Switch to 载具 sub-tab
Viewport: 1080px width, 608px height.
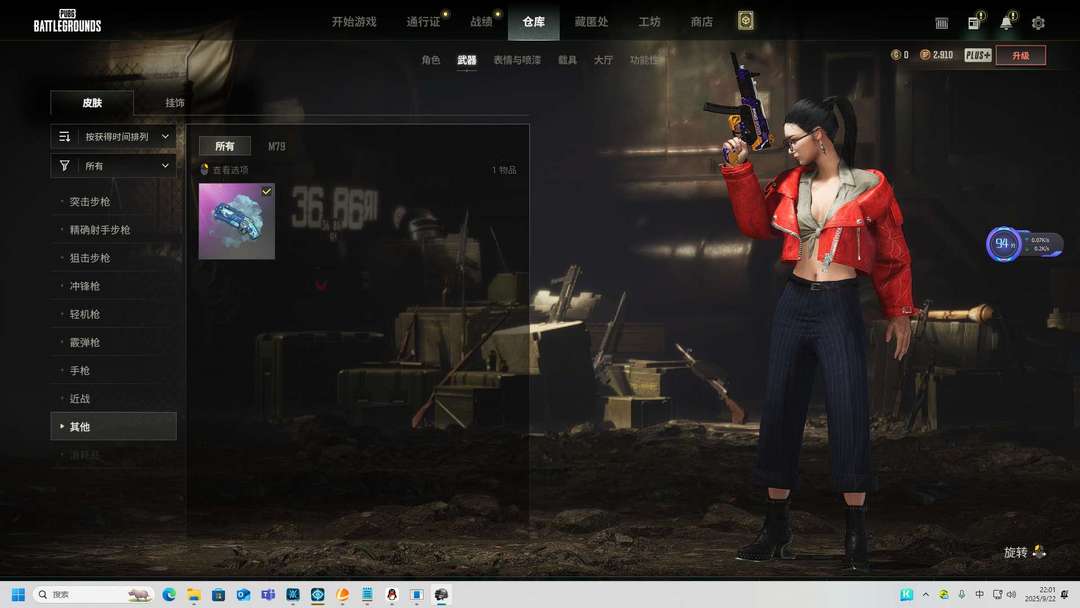pyautogui.click(x=567, y=60)
